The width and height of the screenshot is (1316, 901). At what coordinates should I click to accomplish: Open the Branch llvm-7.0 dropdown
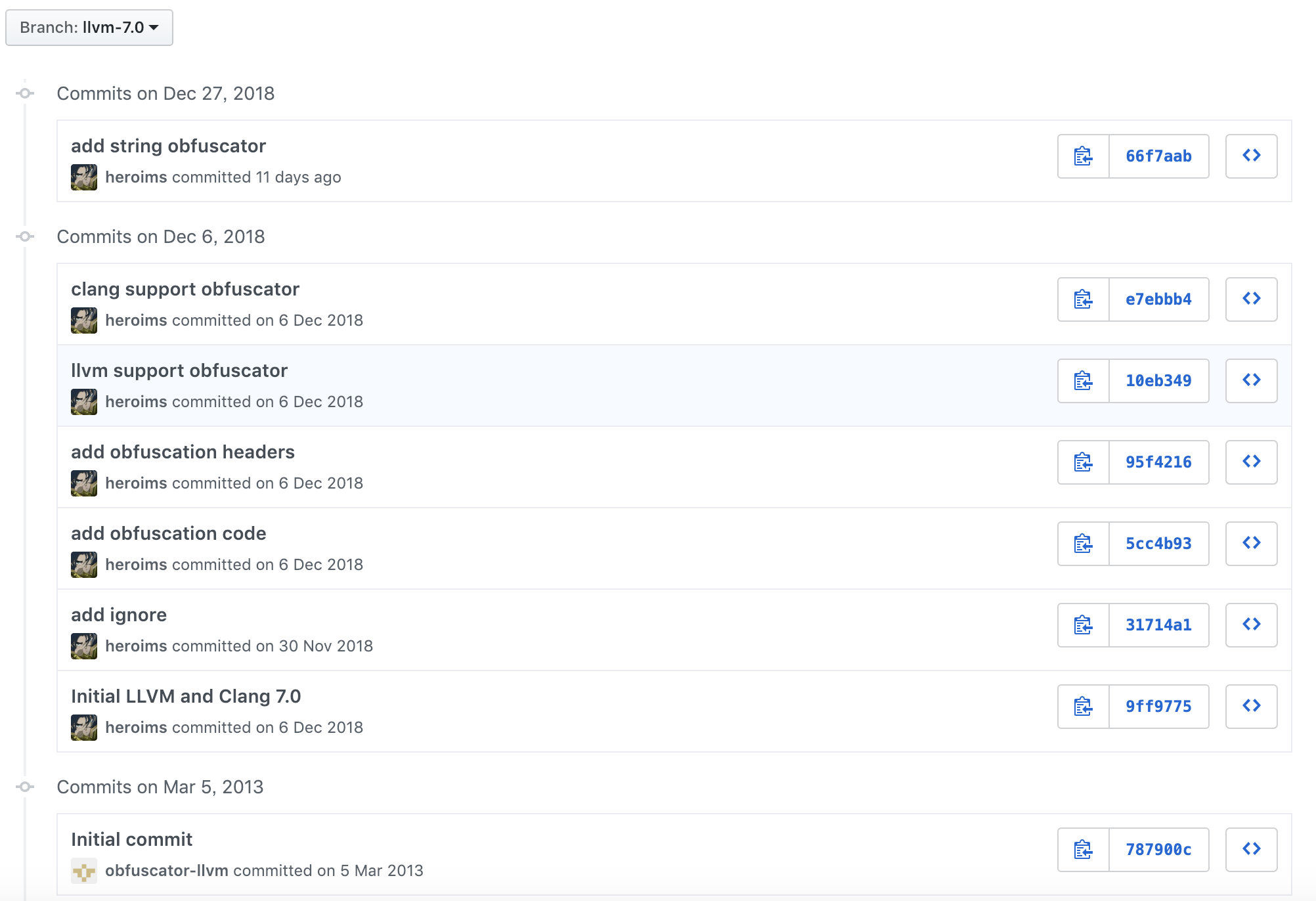[89, 28]
